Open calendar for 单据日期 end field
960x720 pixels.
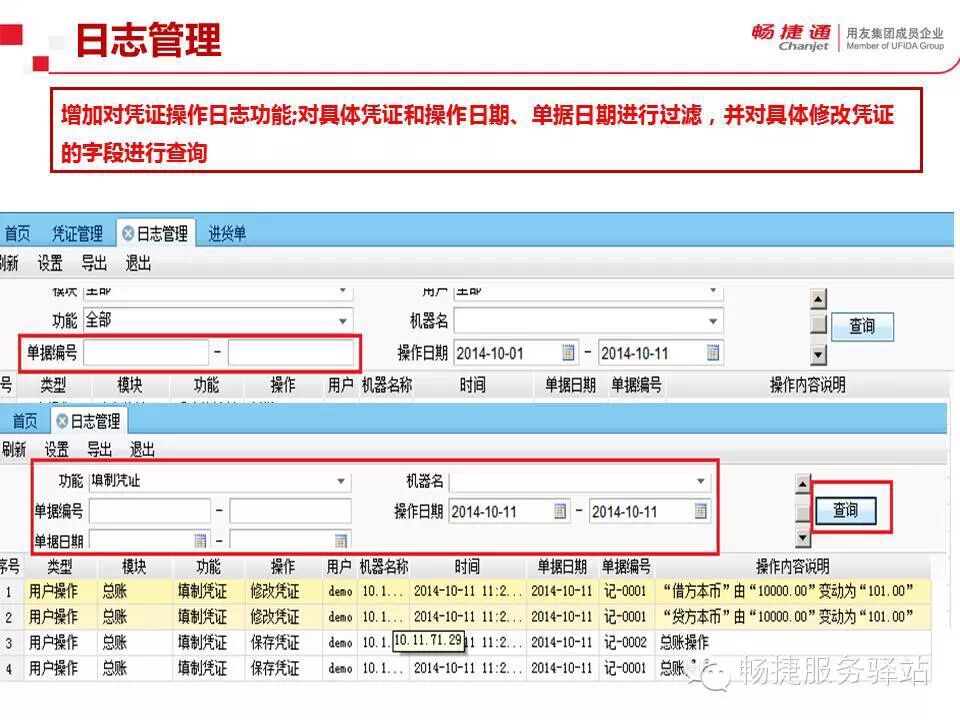[341, 541]
